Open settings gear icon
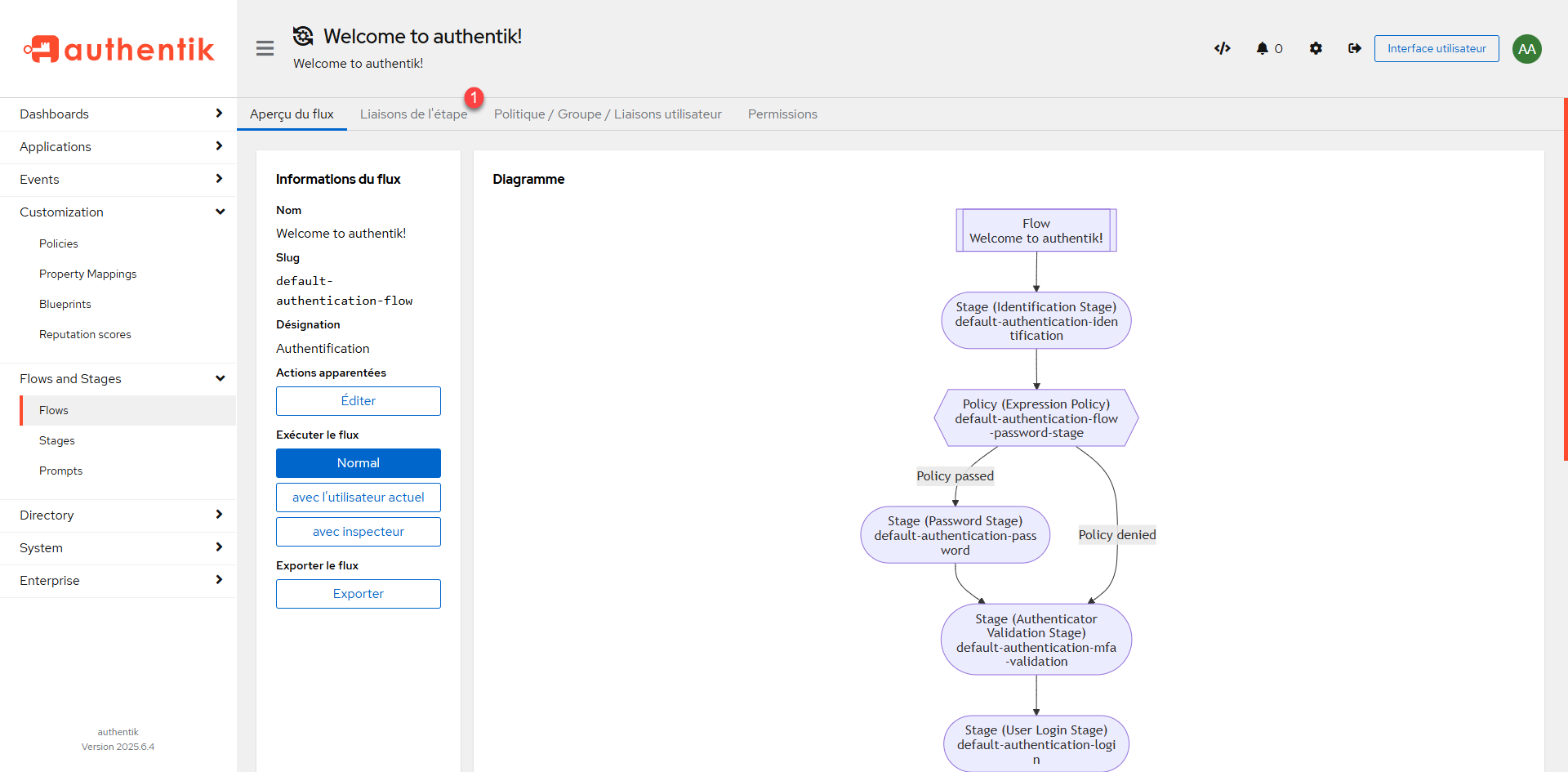Screen dimensions: 1568x772 click(1316, 48)
